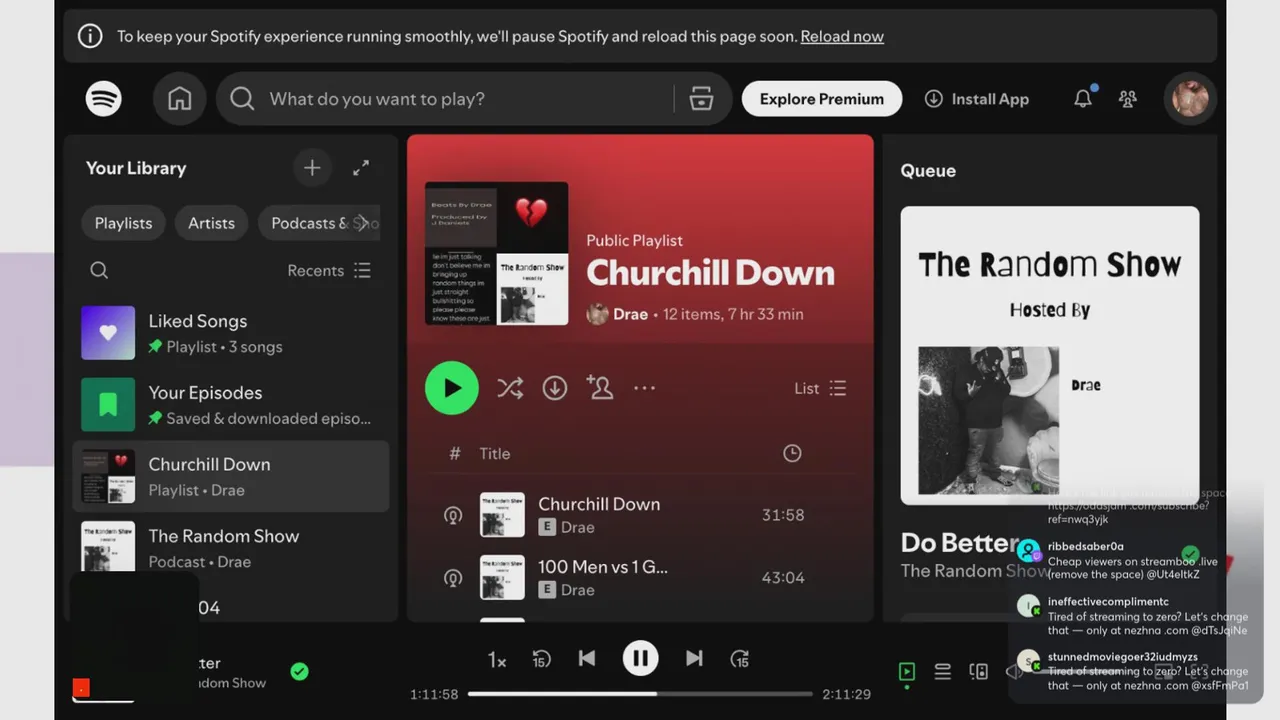
Task: Toggle saved check for Do Better
Action: [299, 672]
